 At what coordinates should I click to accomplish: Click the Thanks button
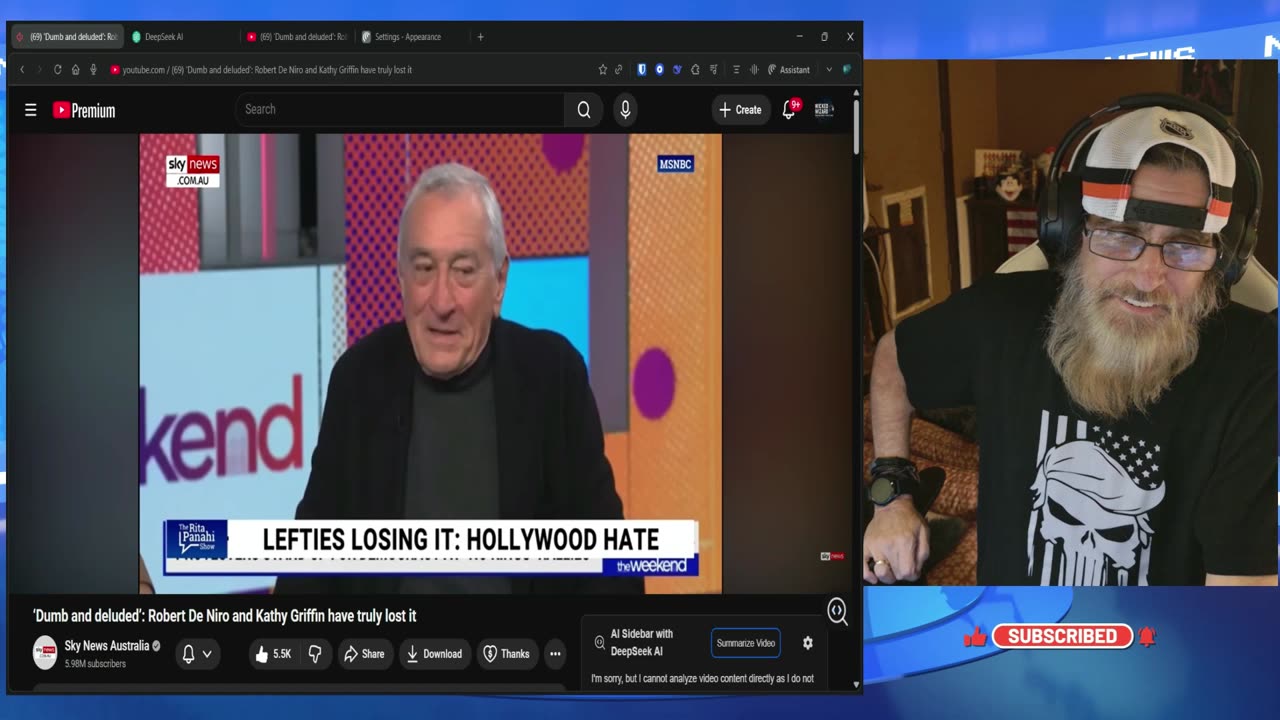506,654
